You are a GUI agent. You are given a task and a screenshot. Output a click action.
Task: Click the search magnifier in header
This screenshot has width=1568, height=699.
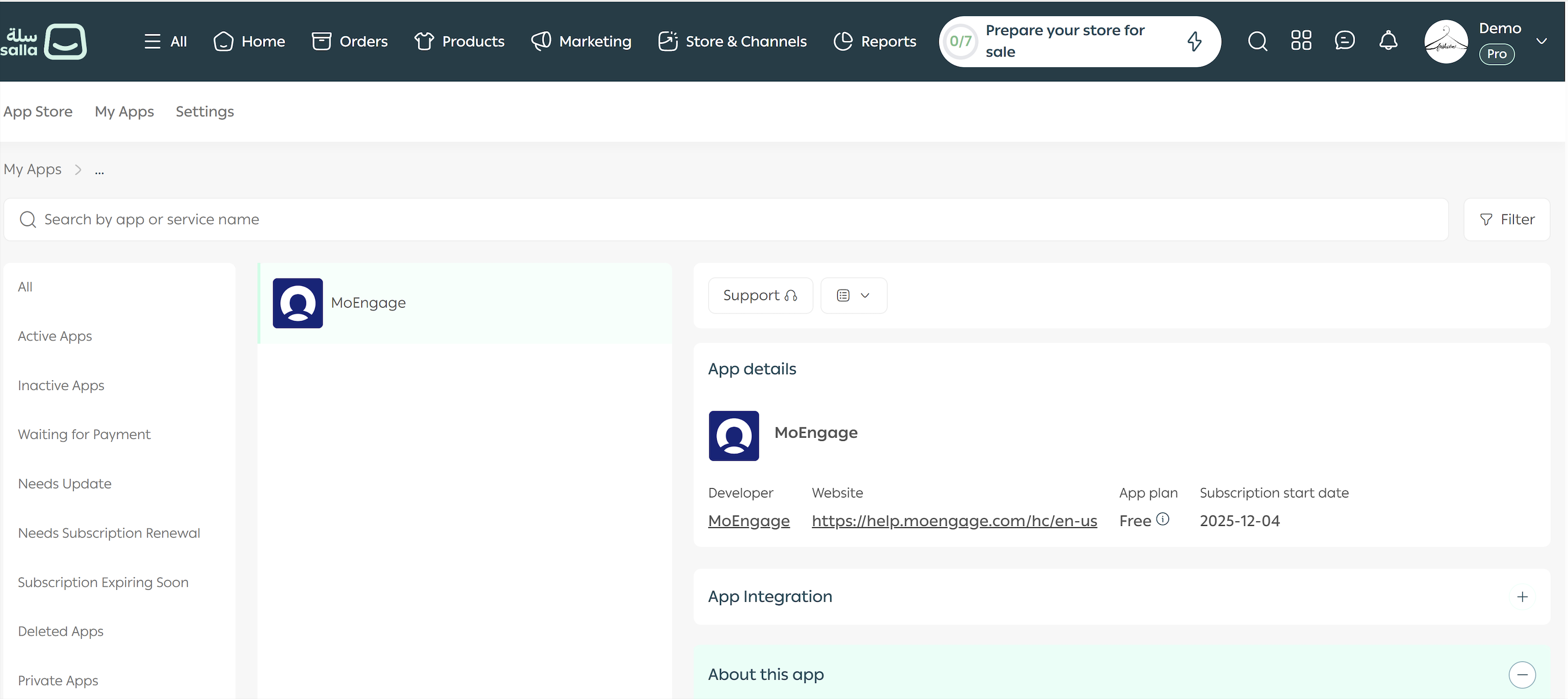(x=1258, y=41)
